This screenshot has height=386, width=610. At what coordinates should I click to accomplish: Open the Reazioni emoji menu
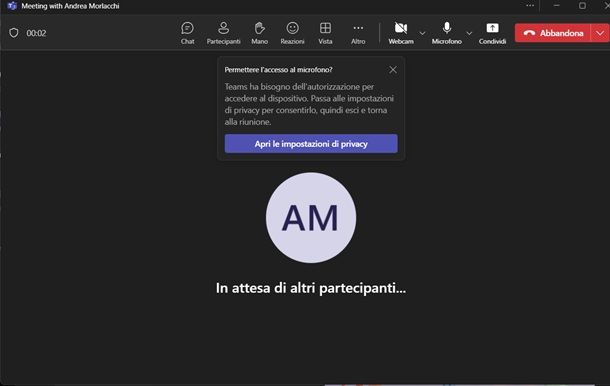tap(292, 33)
